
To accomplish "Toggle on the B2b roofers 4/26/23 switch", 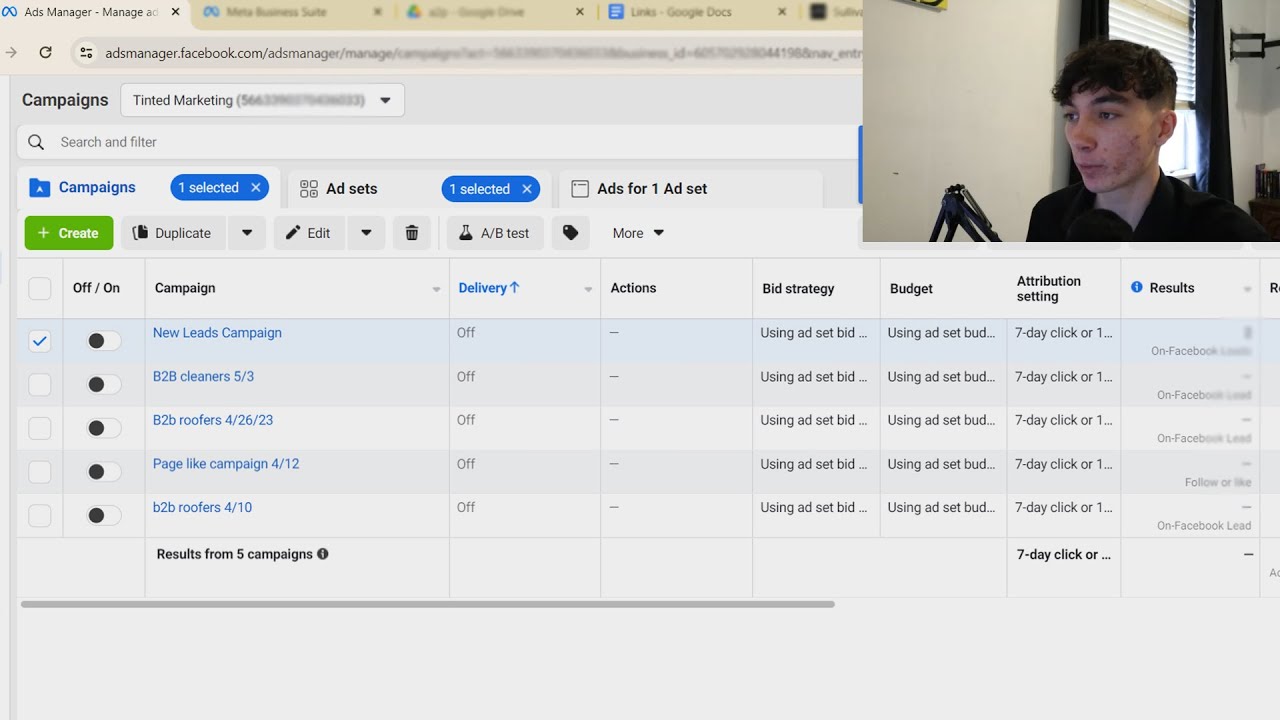I will (103, 428).
